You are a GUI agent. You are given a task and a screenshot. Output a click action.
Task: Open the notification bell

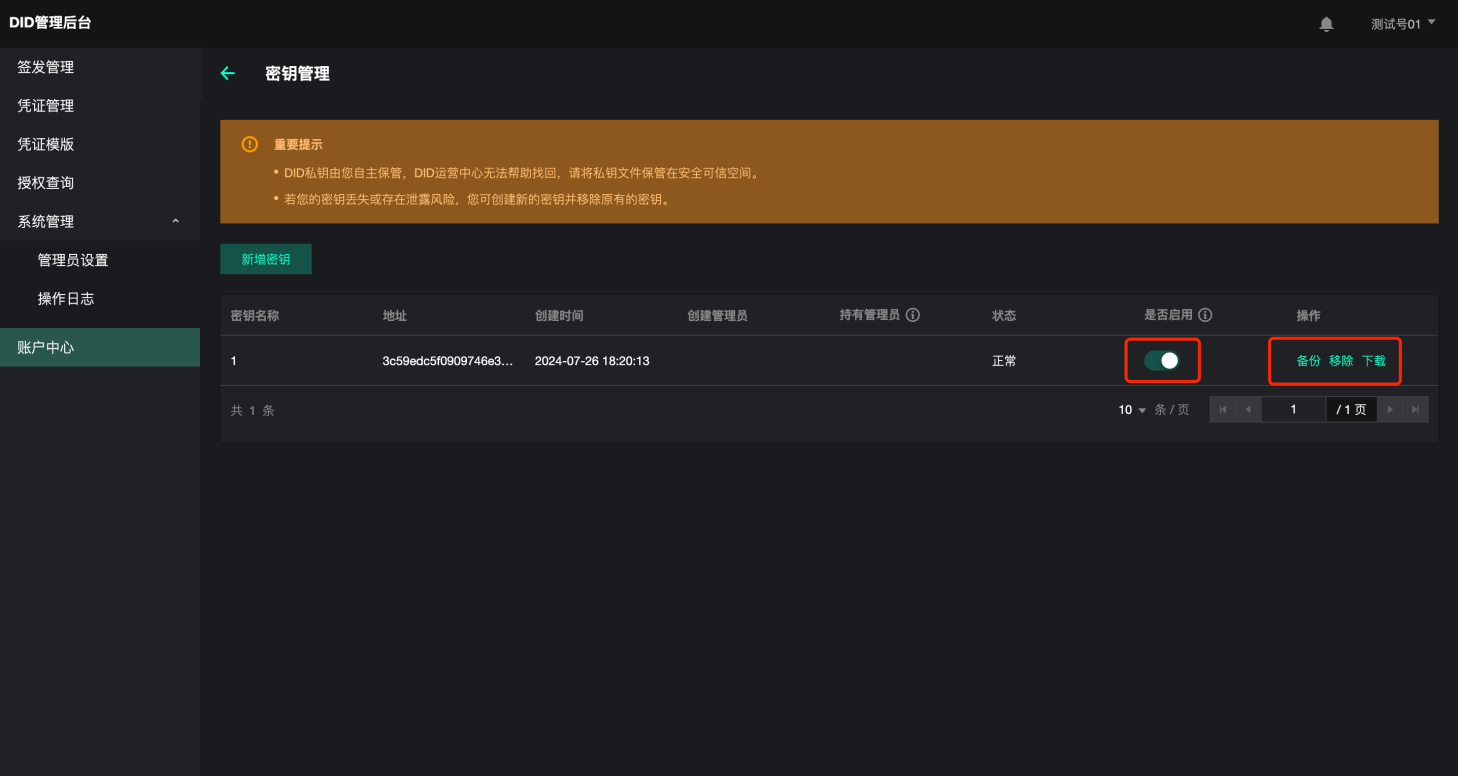pos(1326,24)
